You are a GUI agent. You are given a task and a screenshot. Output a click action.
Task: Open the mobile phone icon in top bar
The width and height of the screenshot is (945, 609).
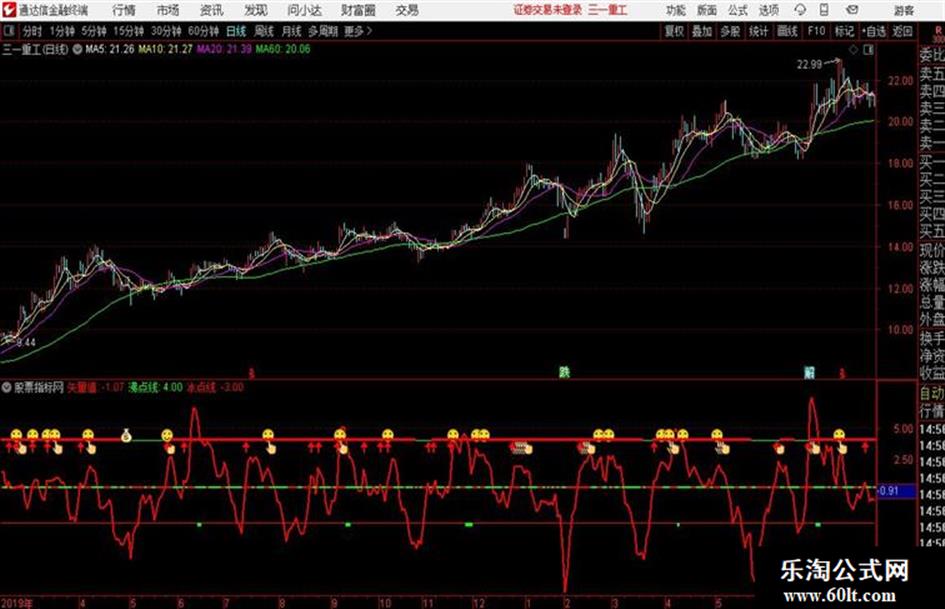pos(824,10)
